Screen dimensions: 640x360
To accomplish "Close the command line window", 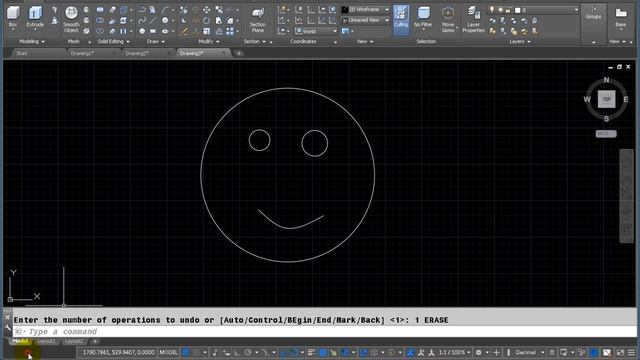I will [7, 317].
